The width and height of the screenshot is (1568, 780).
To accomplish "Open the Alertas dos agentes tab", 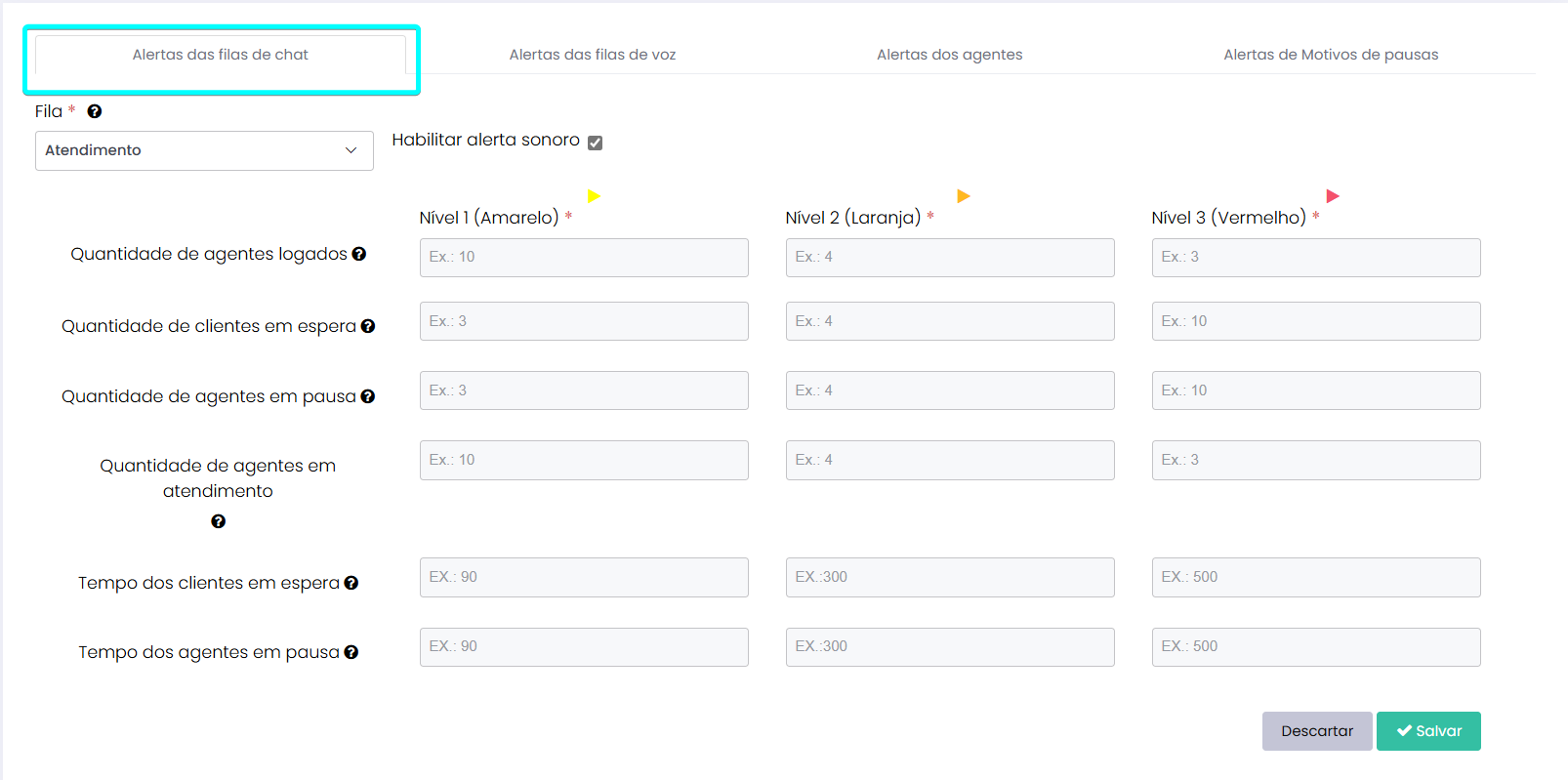I will 949,55.
